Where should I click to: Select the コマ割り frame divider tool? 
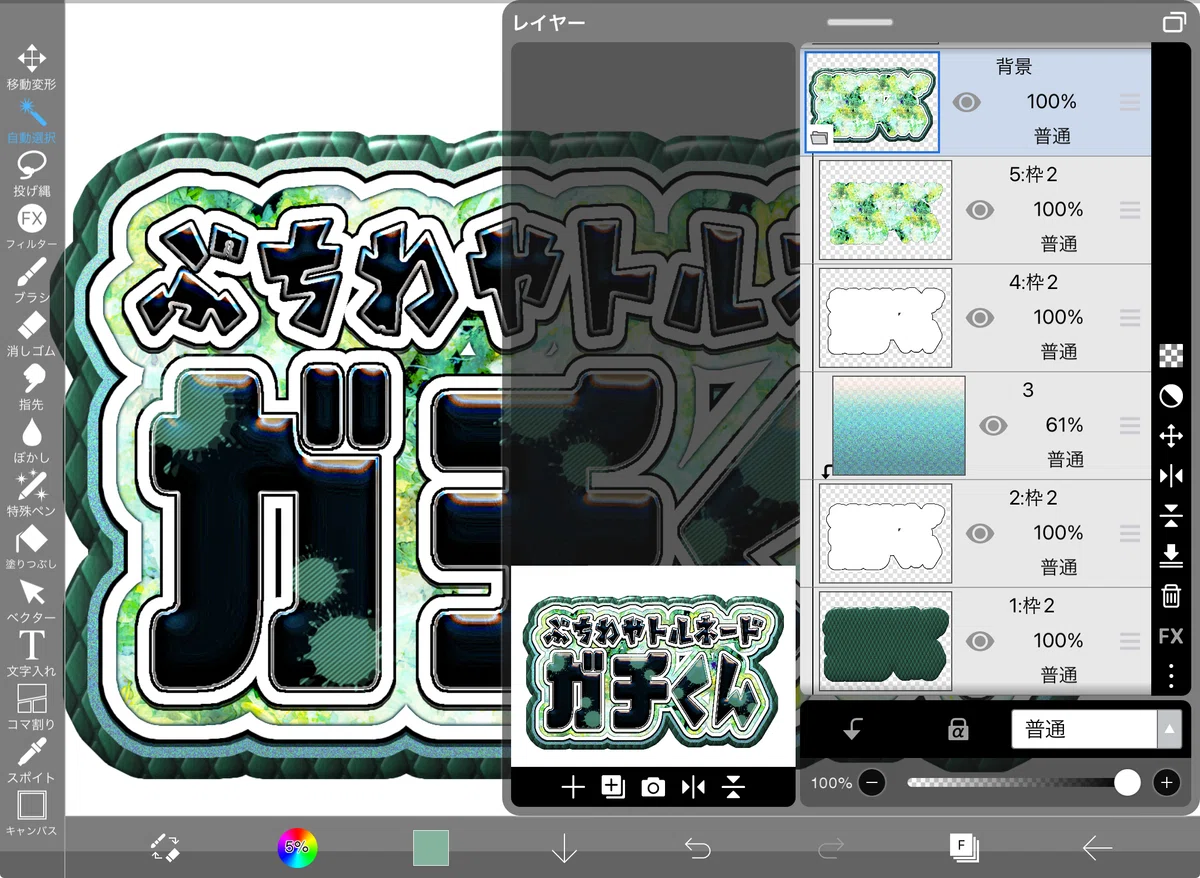pyautogui.click(x=32, y=706)
